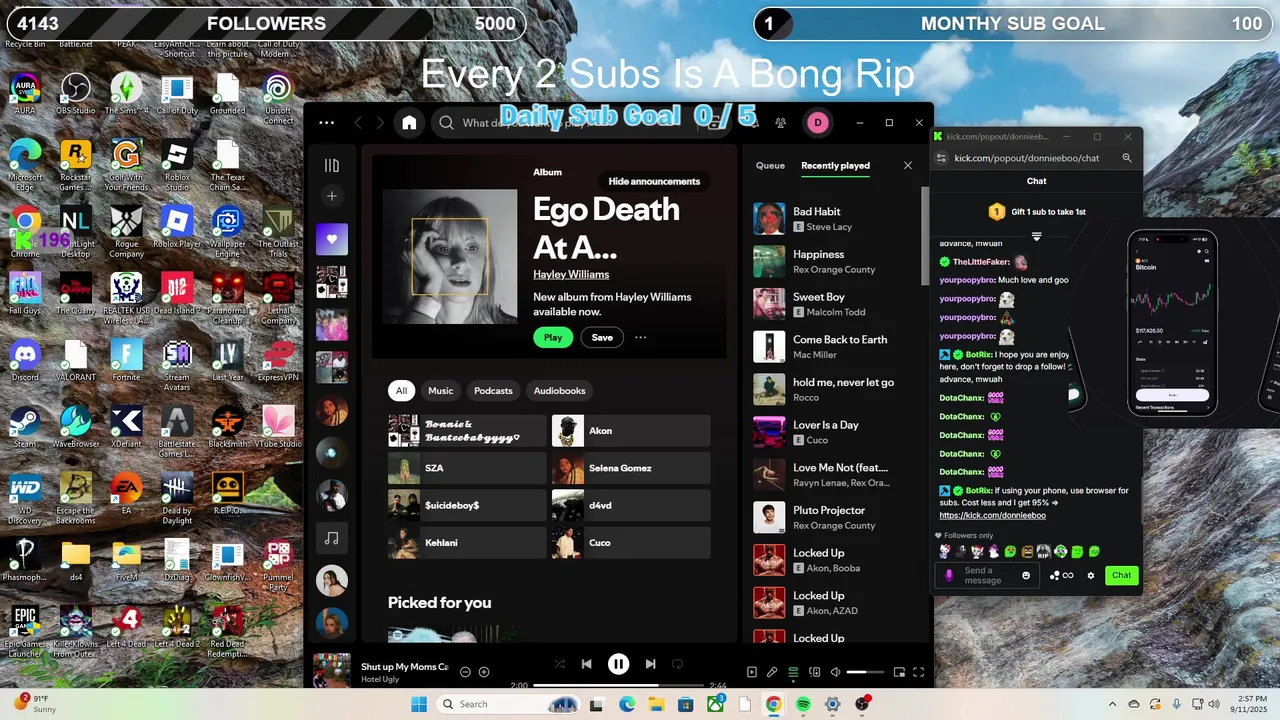Go to the previous track
1280x720 pixels.
click(587, 664)
